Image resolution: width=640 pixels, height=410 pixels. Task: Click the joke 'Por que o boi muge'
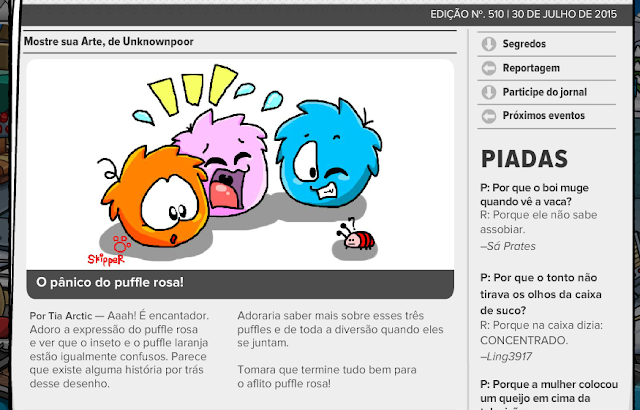pos(534,195)
